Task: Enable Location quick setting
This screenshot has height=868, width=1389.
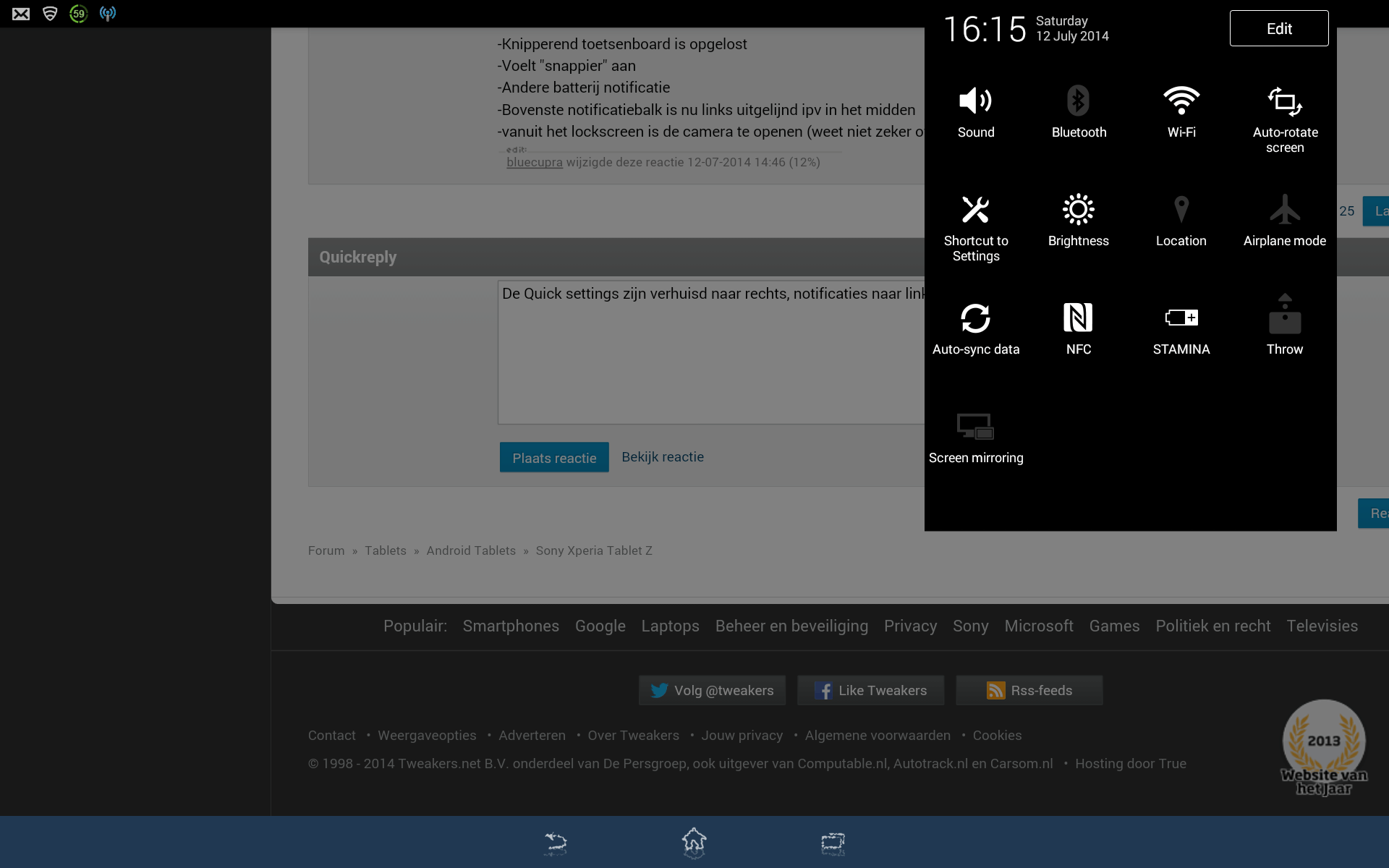Action: pos(1181,219)
